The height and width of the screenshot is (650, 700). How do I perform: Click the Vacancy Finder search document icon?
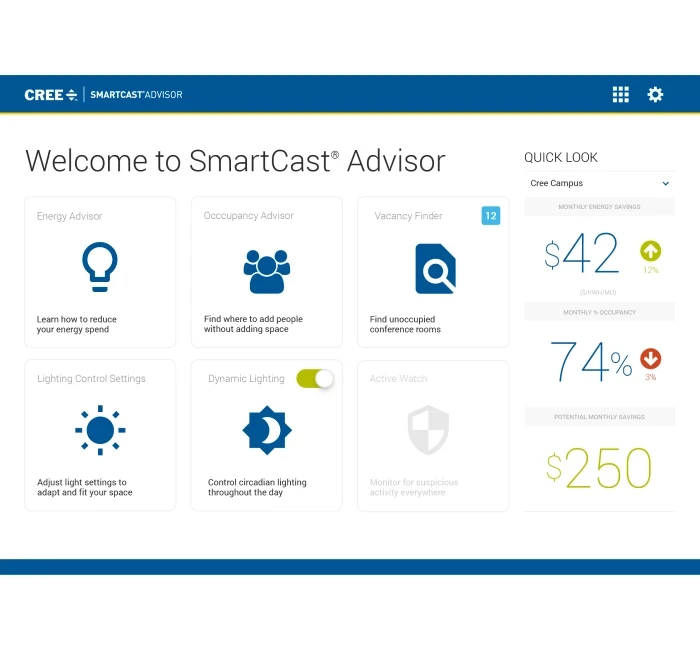(x=435, y=269)
